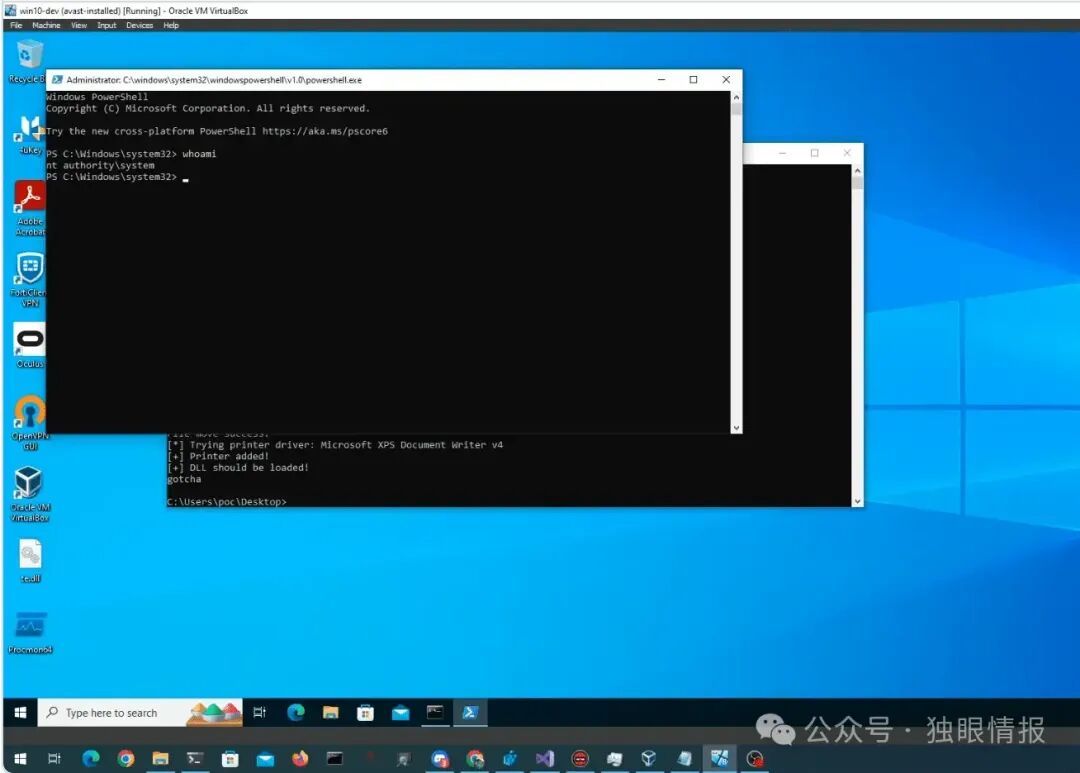Click the host Start button on bottom taskbar

click(20, 759)
